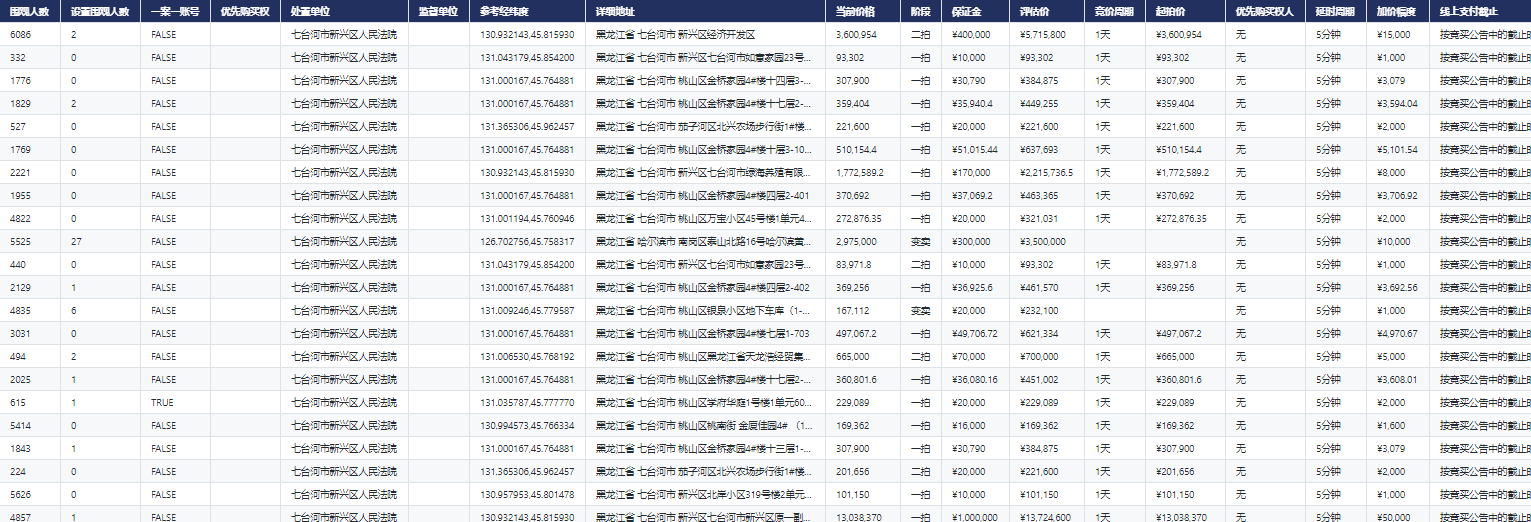Click the 监督单位 column header
The width and height of the screenshot is (1531, 522).
tap(439, 11)
